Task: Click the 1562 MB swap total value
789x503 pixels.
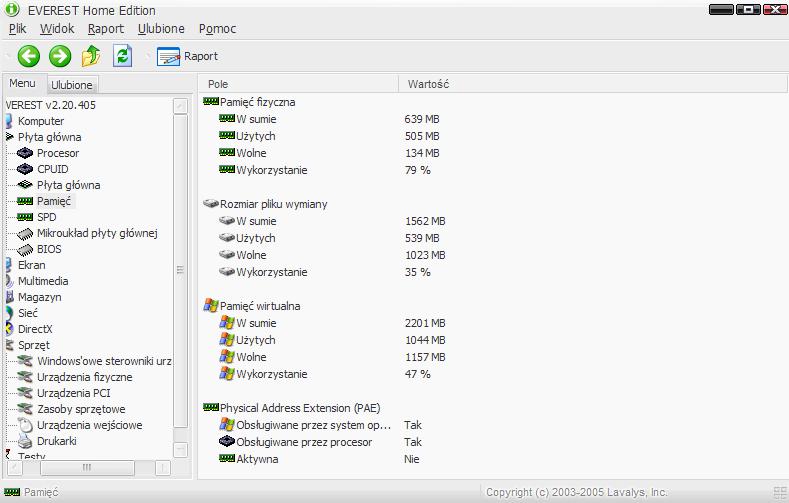Action: [425, 221]
